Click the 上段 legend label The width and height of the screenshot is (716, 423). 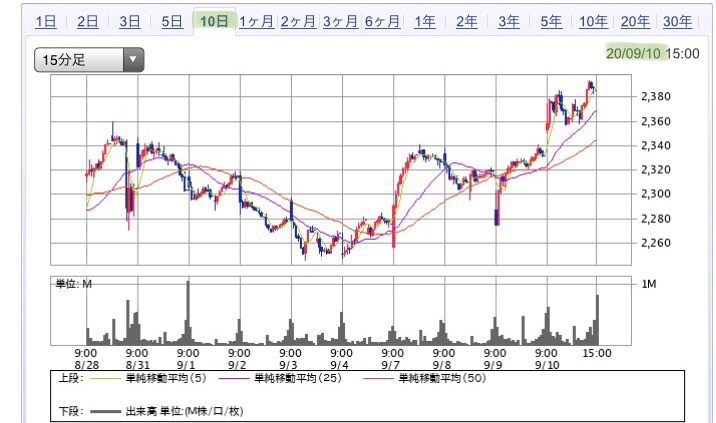point(70,378)
